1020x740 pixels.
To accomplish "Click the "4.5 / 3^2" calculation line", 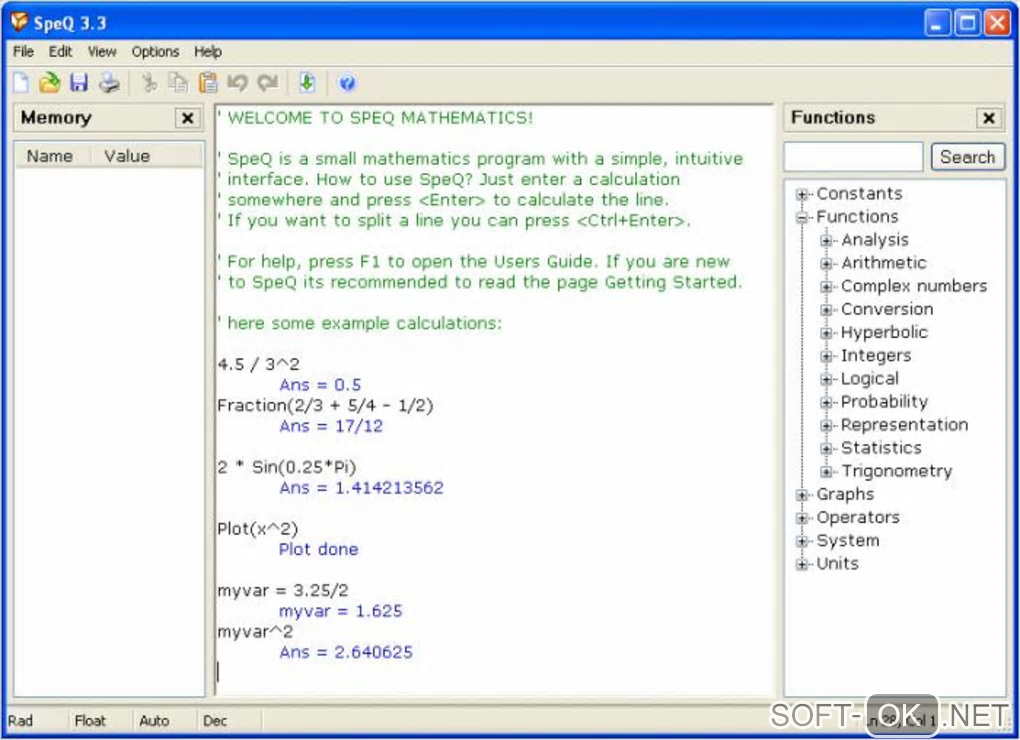I will tap(258, 364).
